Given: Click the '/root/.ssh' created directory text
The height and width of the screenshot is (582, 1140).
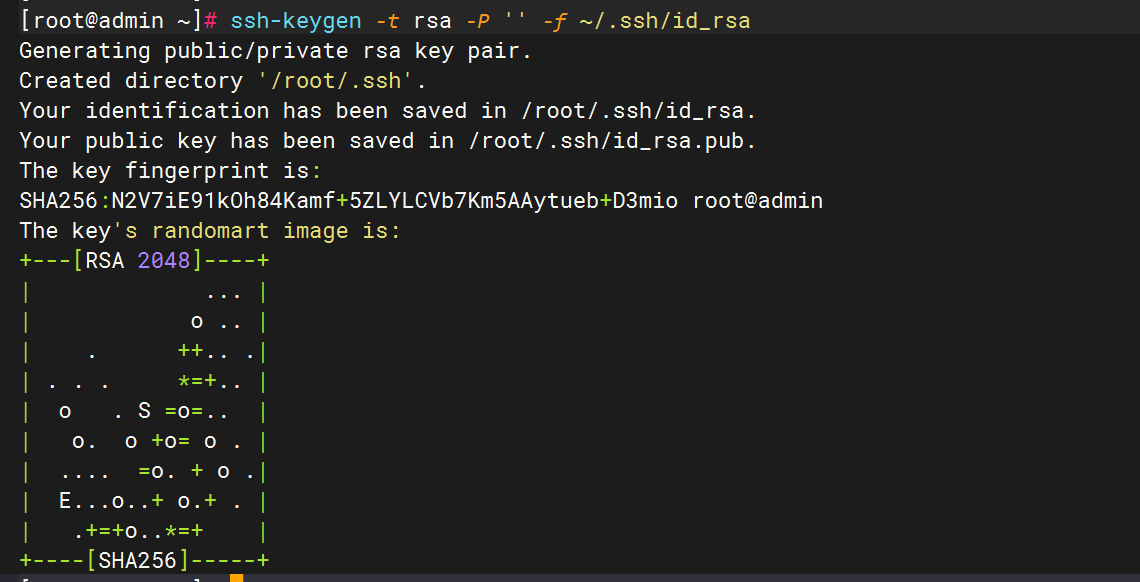Looking at the screenshot, I should (x=336, y=81).
